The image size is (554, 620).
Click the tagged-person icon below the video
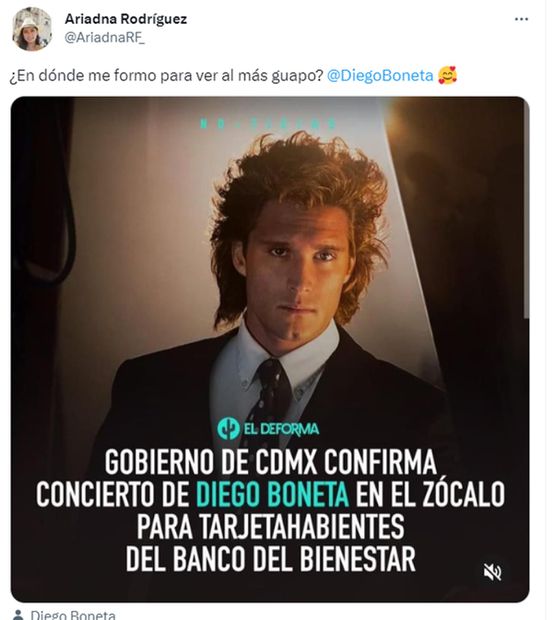point(18,615)
